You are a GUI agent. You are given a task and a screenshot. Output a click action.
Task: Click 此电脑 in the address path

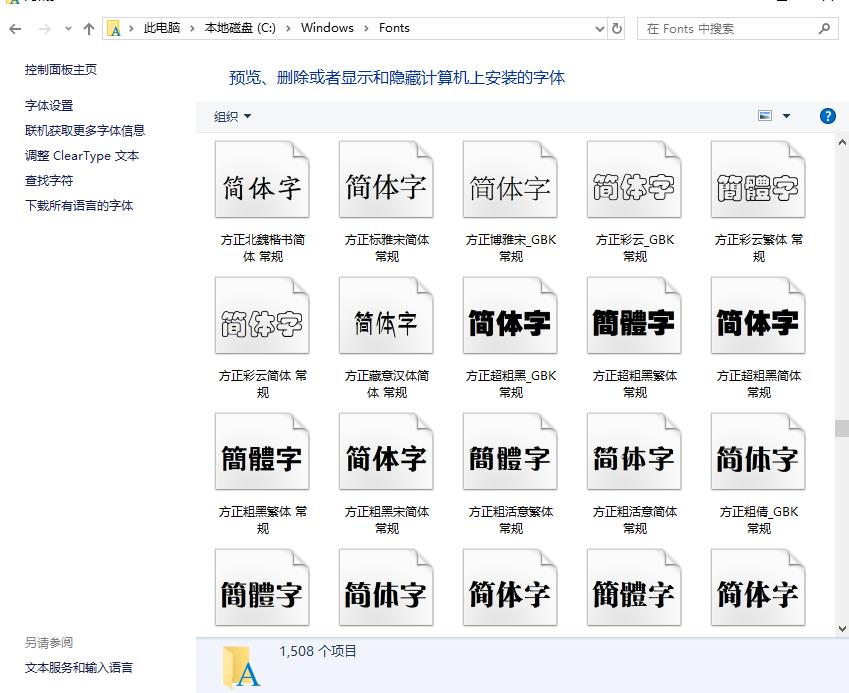click(x=161, y=28)
